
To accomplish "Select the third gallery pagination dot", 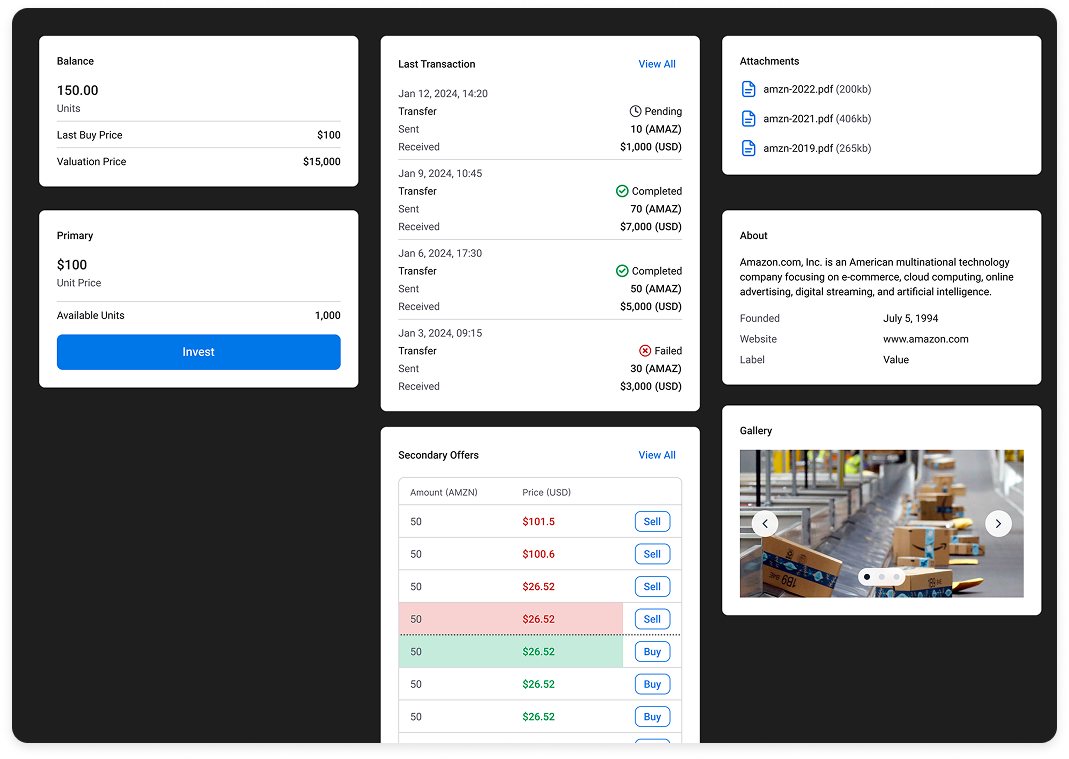I will click(x=897, y=577).
